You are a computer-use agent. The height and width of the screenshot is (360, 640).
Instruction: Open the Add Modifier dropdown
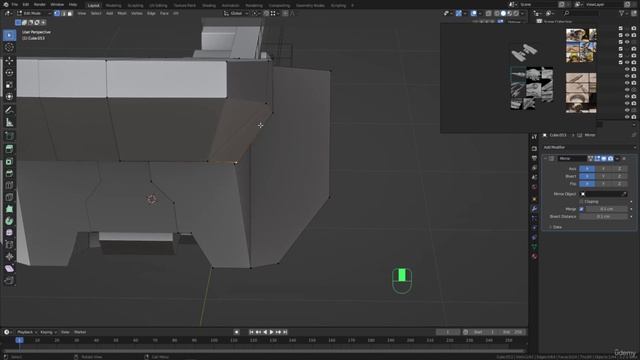(x=589, y=147)
